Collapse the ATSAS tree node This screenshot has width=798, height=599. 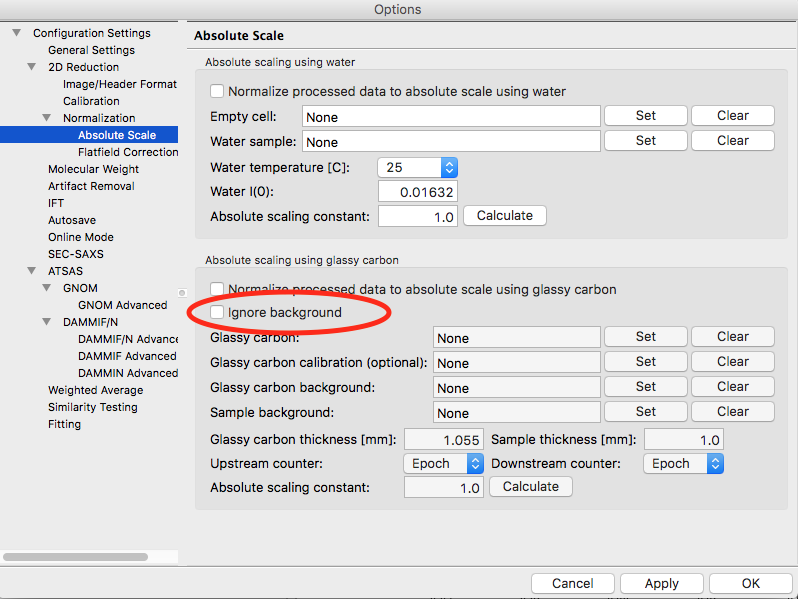pos(32,271)
